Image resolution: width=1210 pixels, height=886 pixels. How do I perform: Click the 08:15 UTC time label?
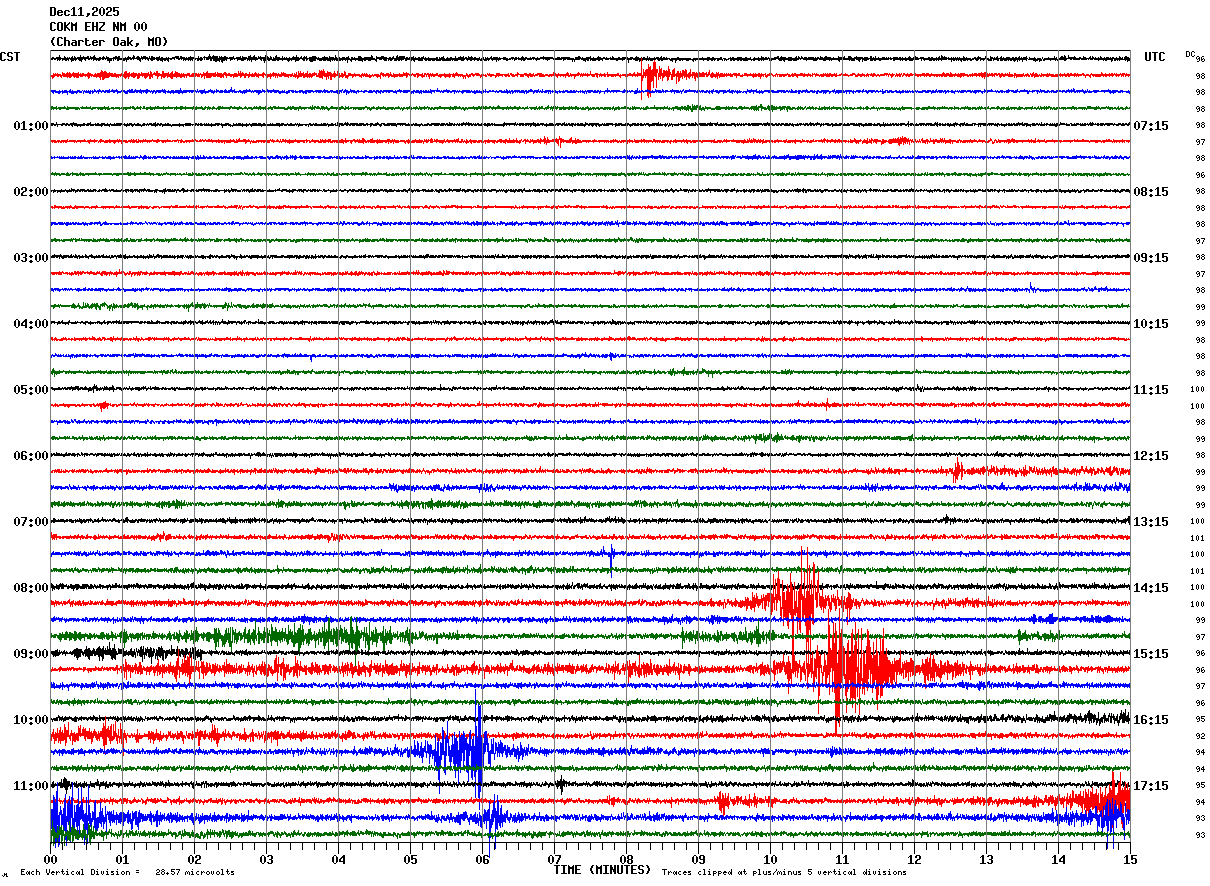coord(1151,192)
